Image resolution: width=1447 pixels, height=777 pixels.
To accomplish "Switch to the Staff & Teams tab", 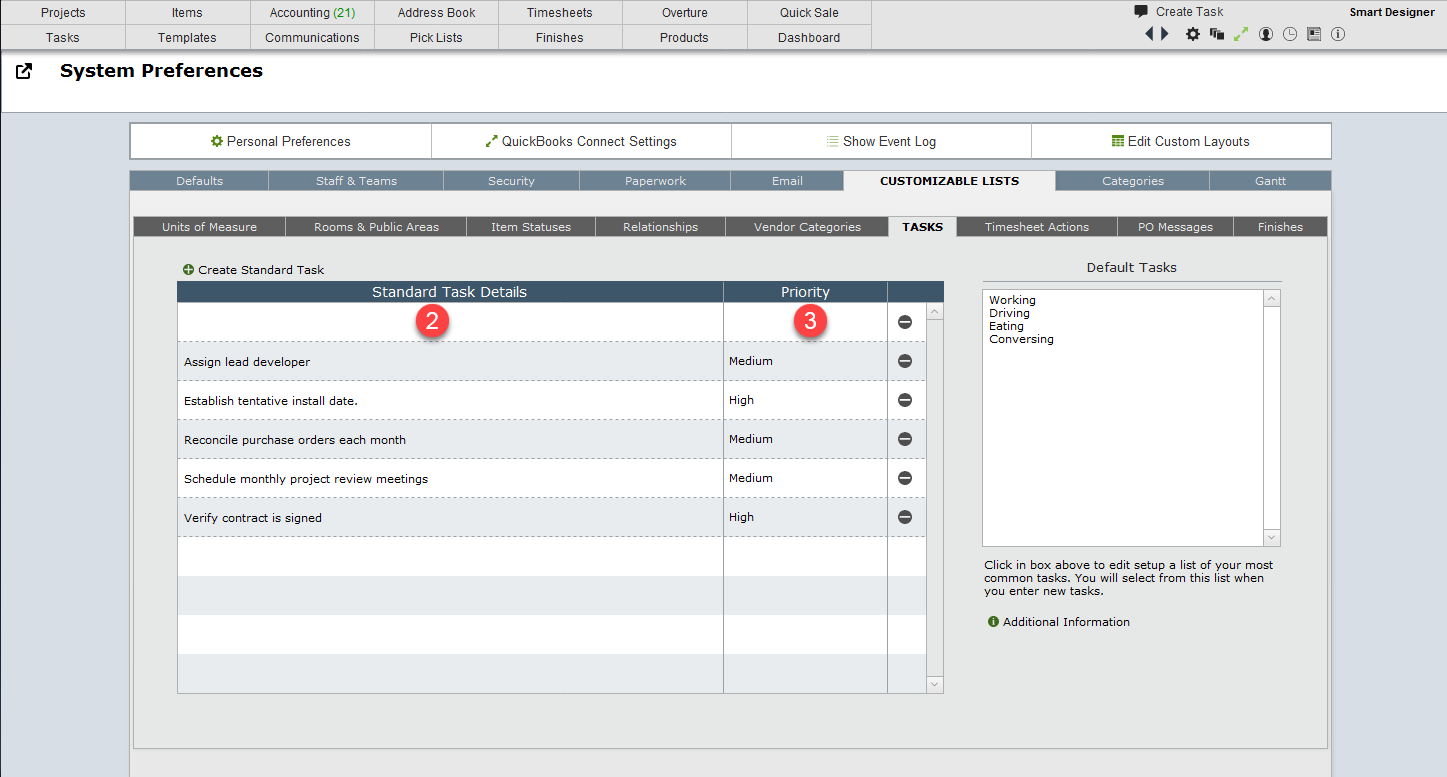I will point(356,181).
